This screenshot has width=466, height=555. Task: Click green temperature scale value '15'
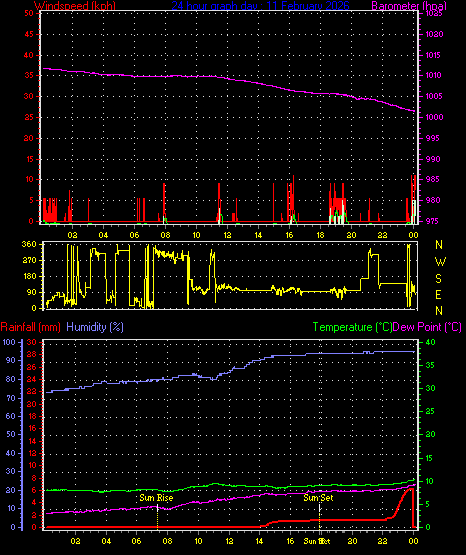point(430,458)
